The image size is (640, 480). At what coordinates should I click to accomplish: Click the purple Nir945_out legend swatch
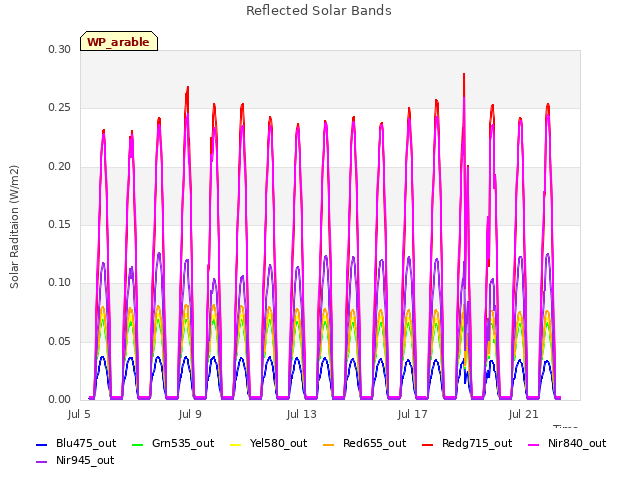(x=42, y=462)
